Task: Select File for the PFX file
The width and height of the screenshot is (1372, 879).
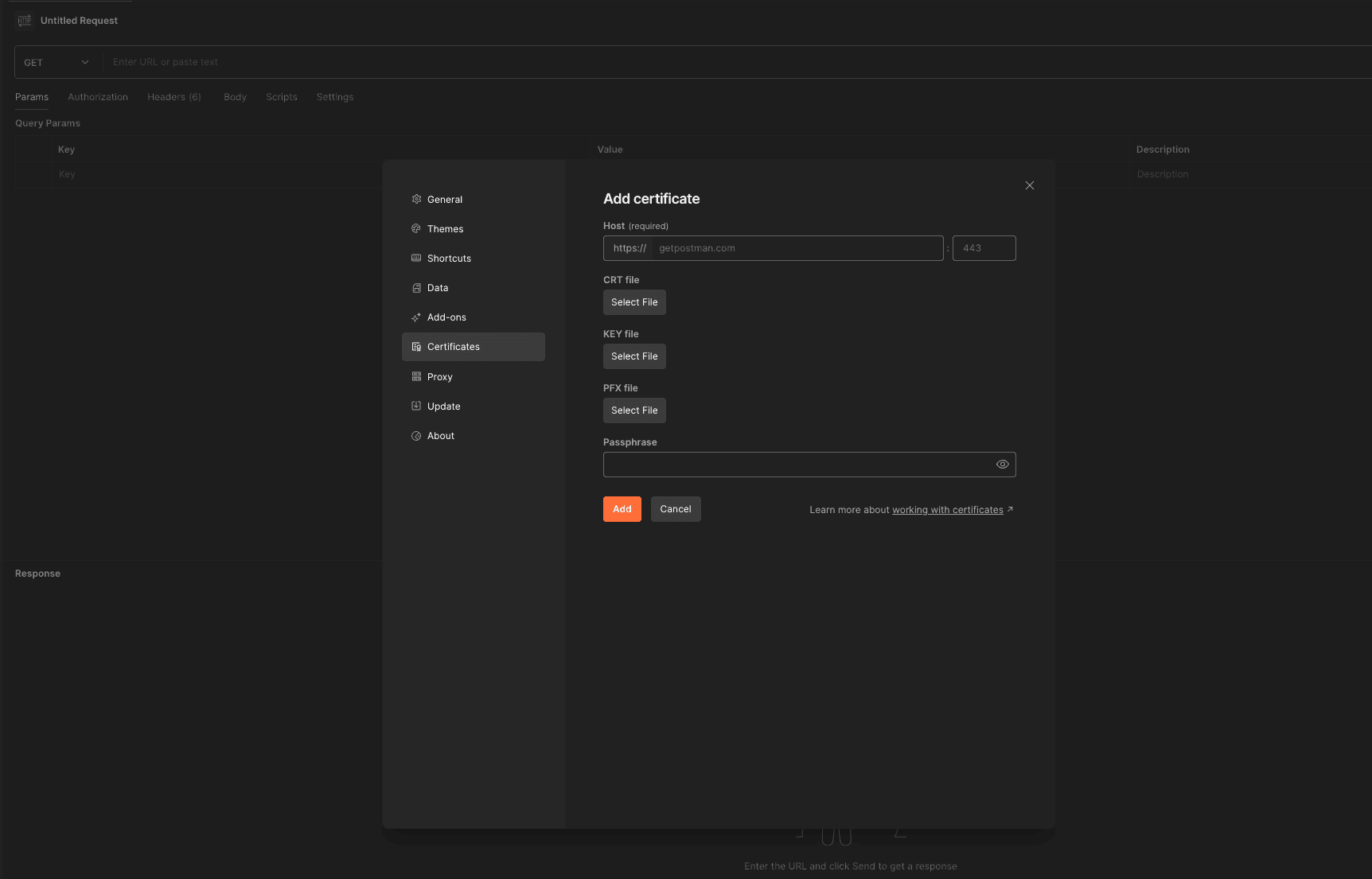Action: pyautogui.click(x=634, y=410)
